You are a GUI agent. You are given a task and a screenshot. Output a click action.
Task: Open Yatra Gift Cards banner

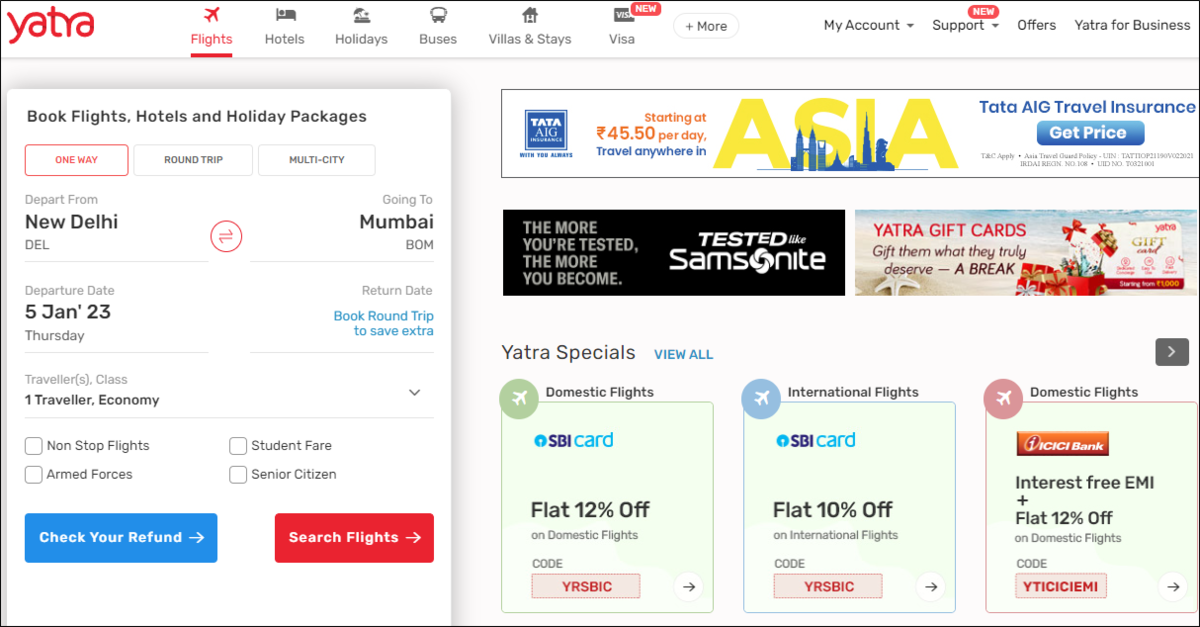1026,252
